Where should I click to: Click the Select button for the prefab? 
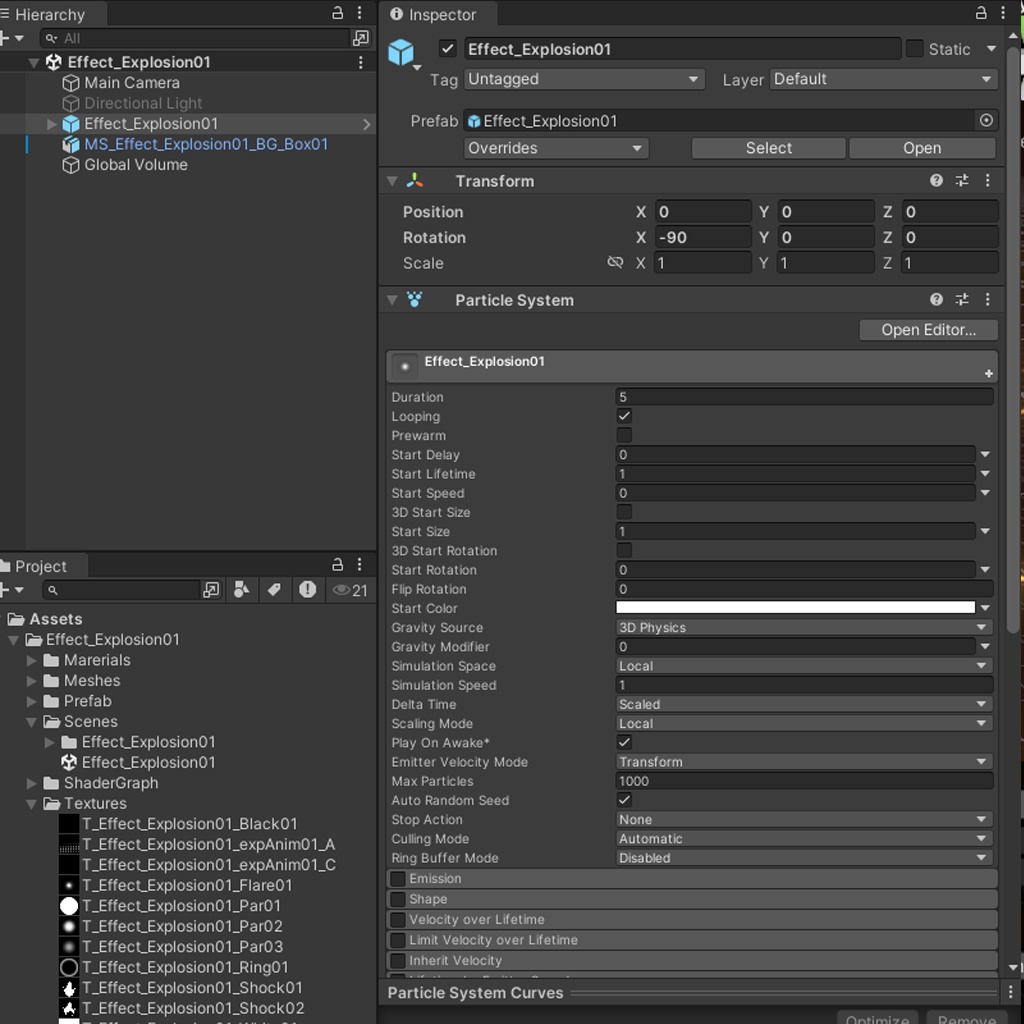(x=767, y=148)
